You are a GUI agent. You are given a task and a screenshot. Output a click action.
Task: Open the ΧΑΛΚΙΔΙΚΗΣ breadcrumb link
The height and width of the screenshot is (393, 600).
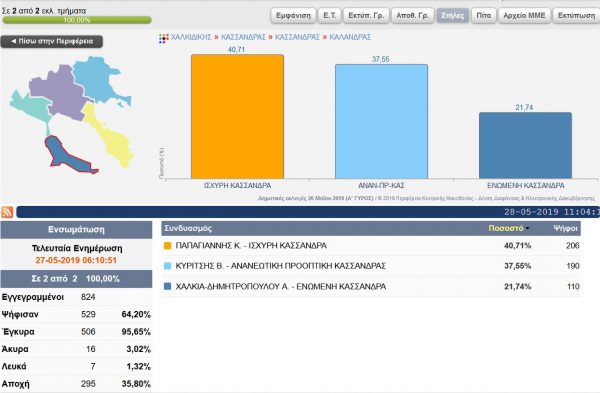[191, 37]
